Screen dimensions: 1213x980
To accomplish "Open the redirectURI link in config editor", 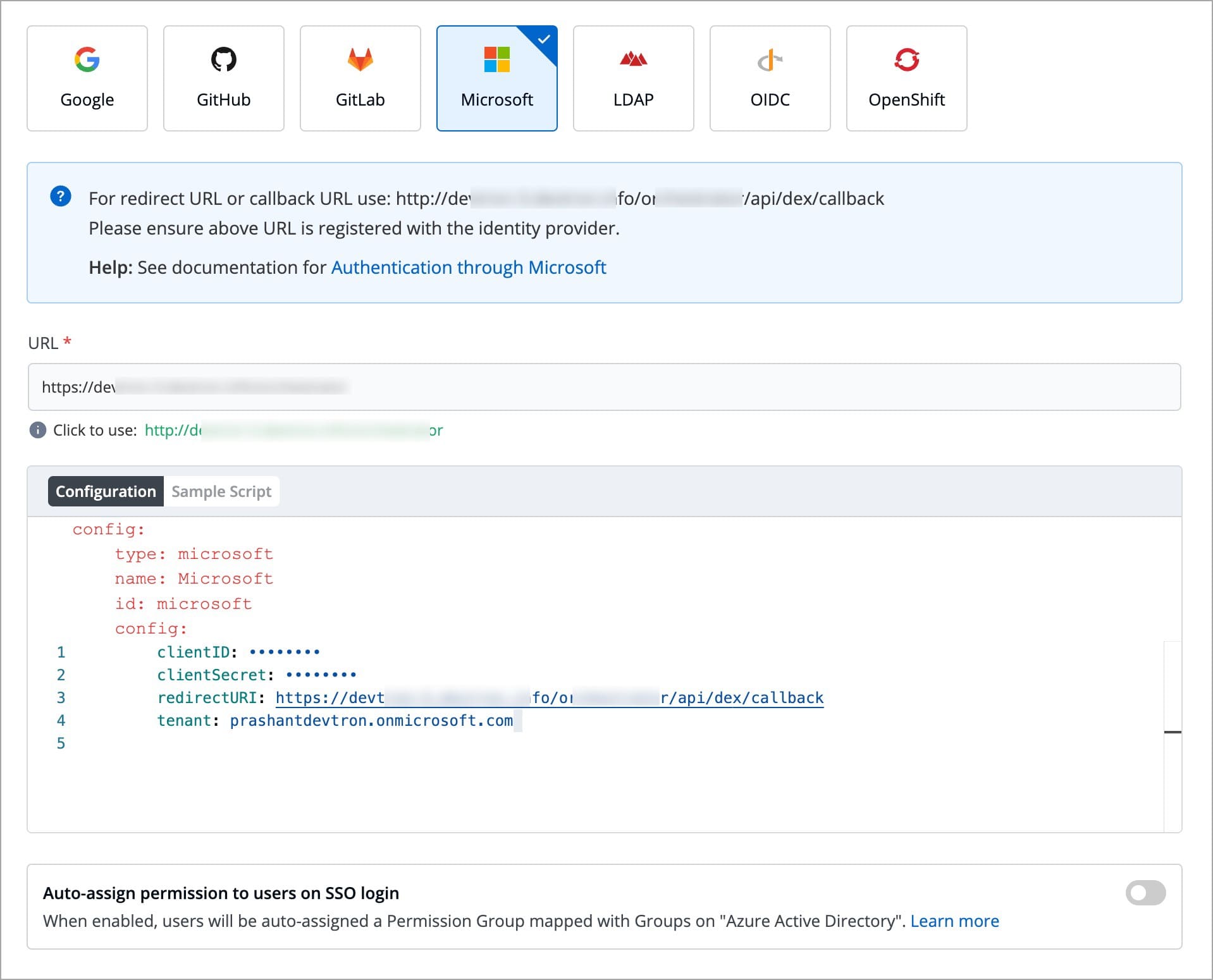I will 549,697.
